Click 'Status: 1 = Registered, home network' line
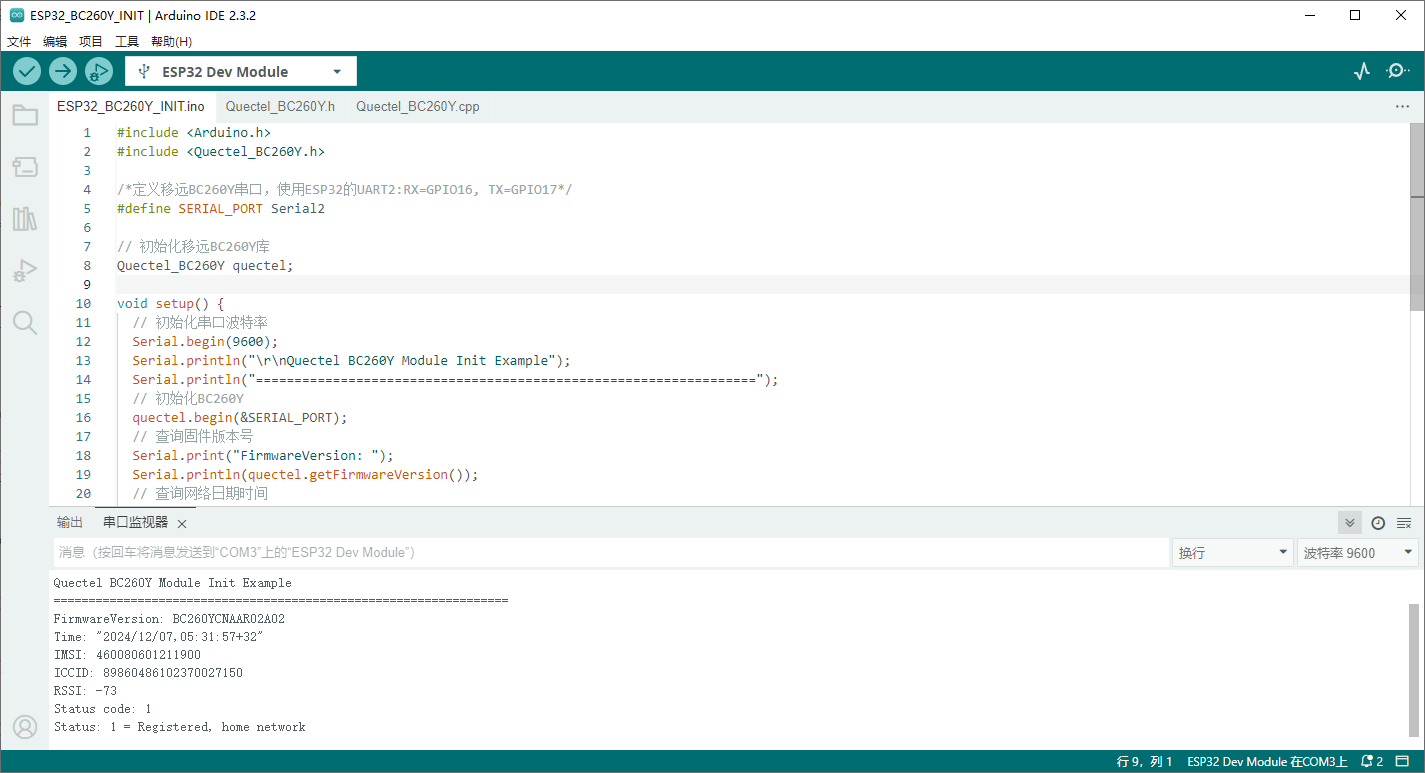The height and width of the screenshot is (773, 1425). [180, 727]
